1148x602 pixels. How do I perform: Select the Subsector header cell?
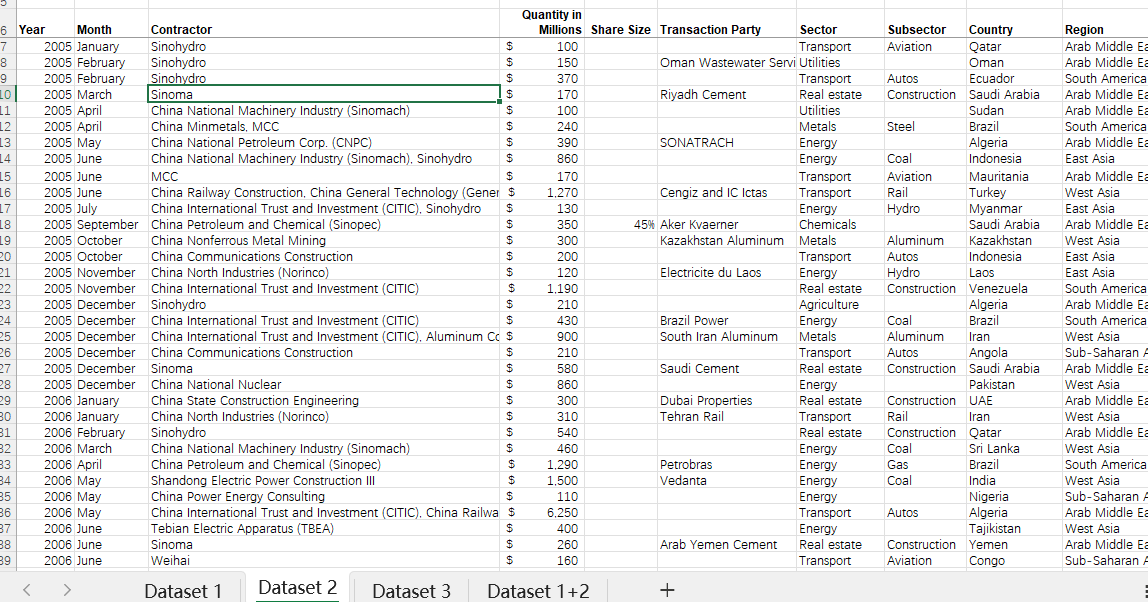pos(925,23)
